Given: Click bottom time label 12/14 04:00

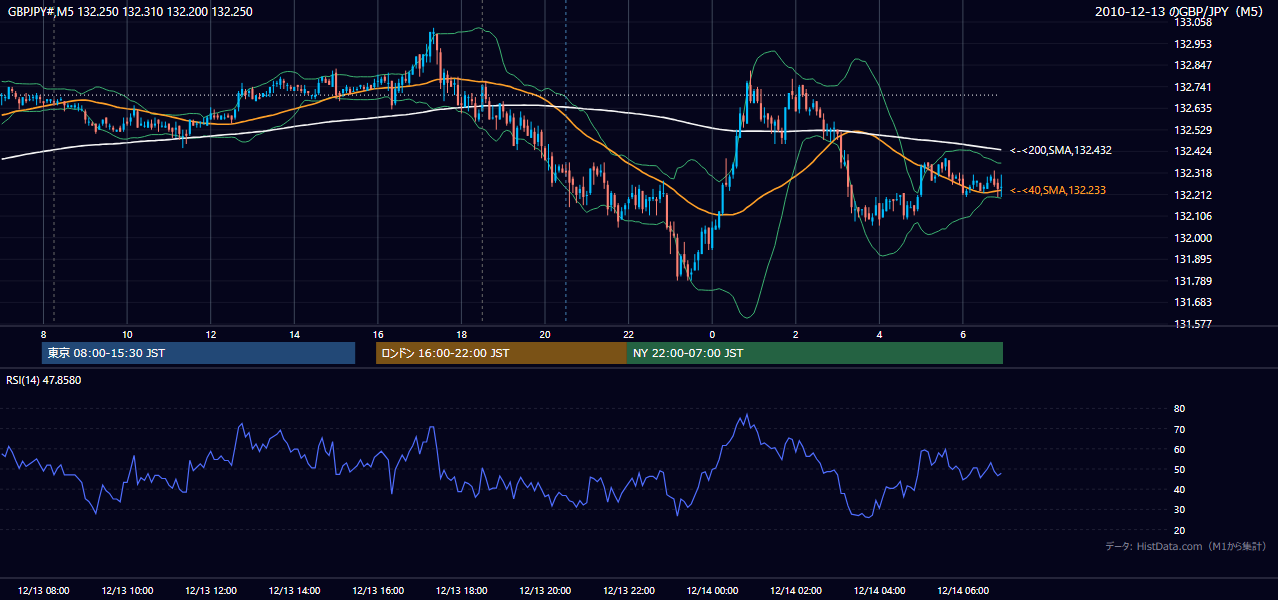Looking at the screenshot, I should (x=879, y=591).
